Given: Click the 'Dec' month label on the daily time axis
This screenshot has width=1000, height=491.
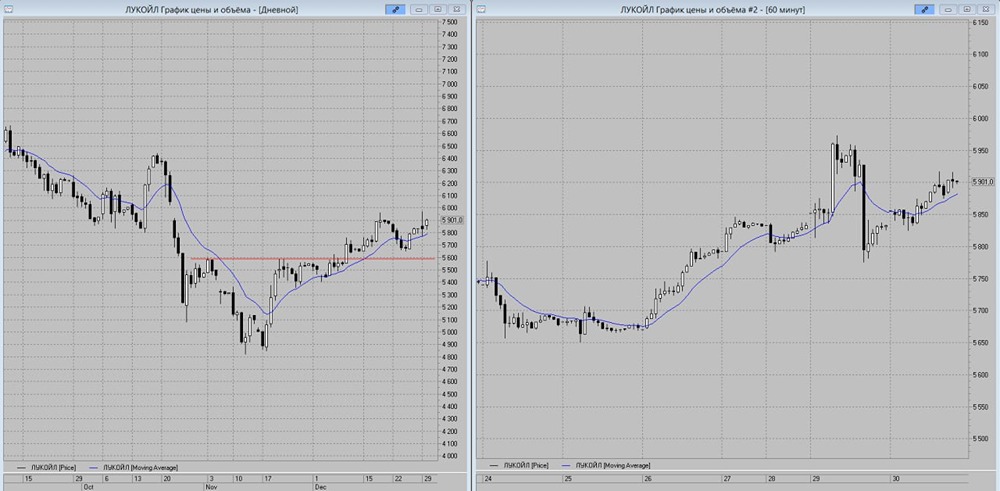Looking at the screenshot, I should (x=320, y=486).
